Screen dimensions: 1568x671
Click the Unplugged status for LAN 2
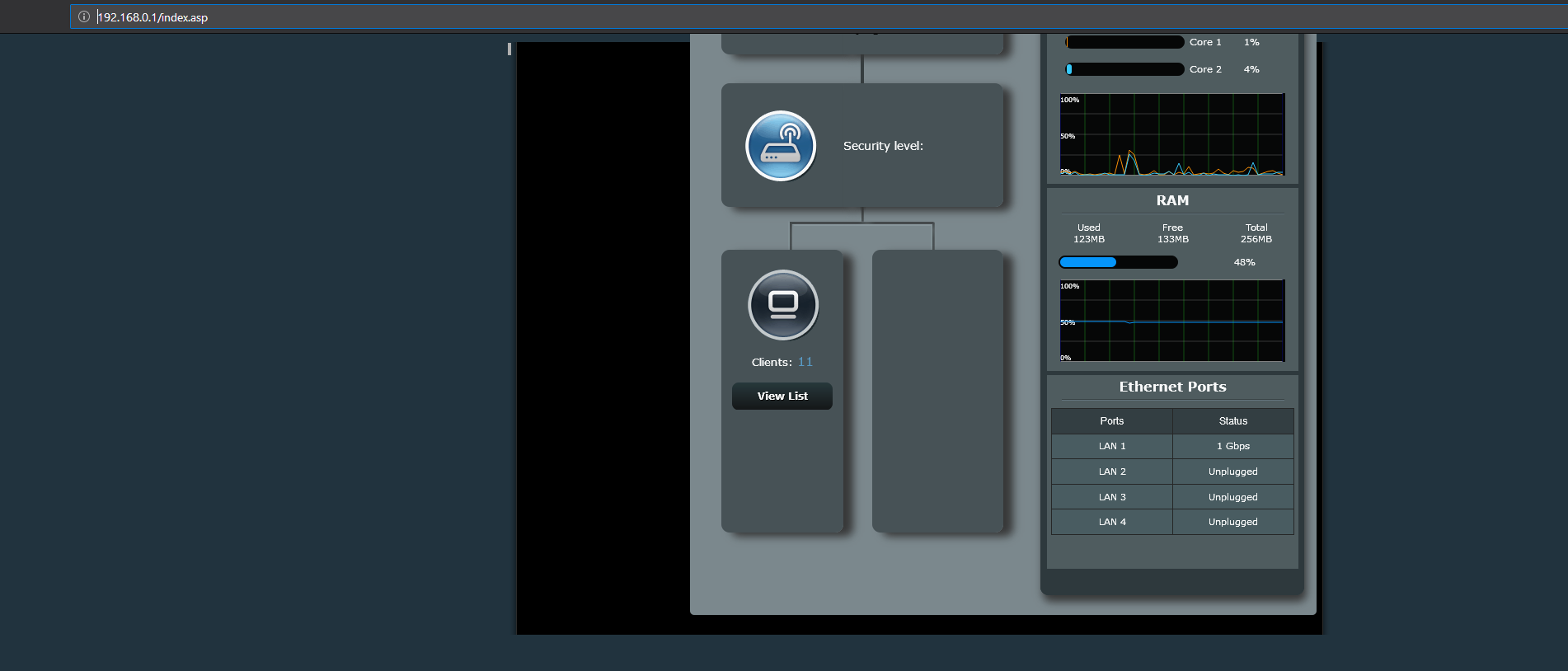pos(1232,472)
